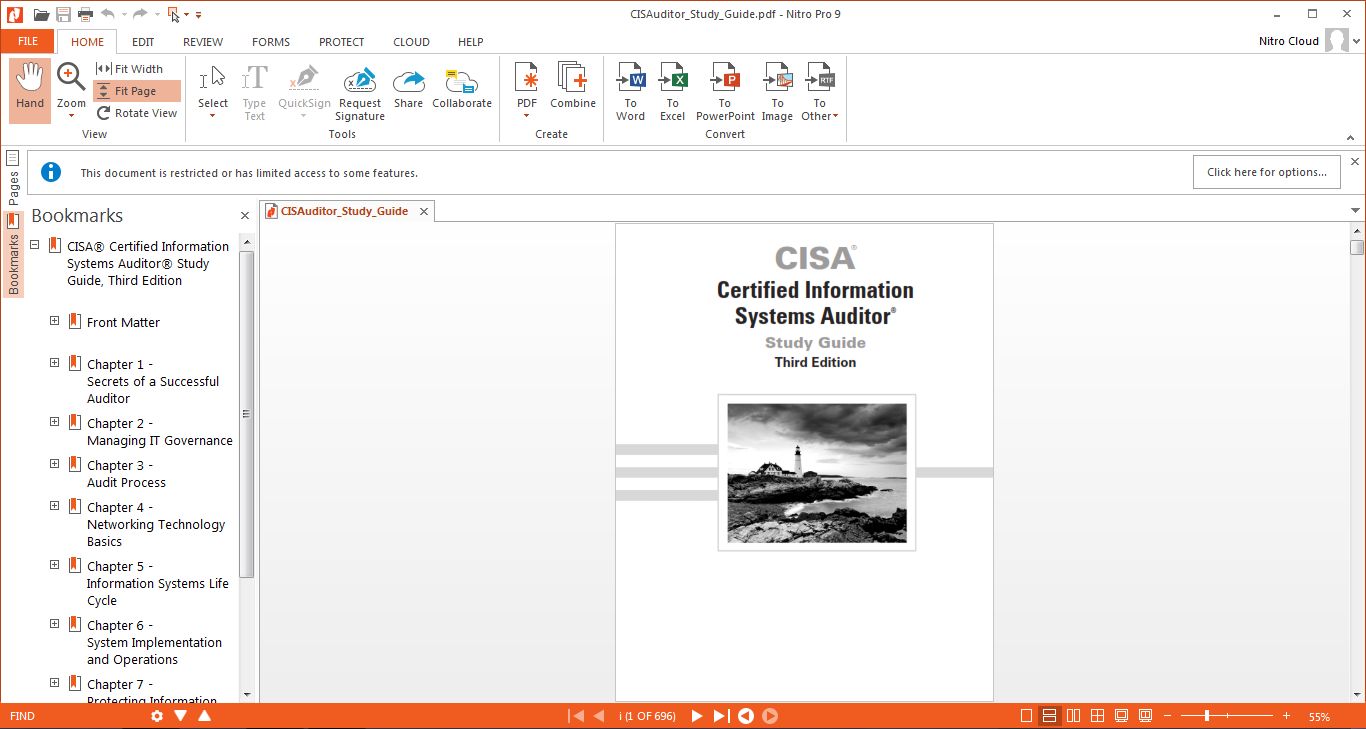Image resolution: width=1366 pixels, height=729 pixels.
Task: Click the FIND search field
Action: [76, 716]
